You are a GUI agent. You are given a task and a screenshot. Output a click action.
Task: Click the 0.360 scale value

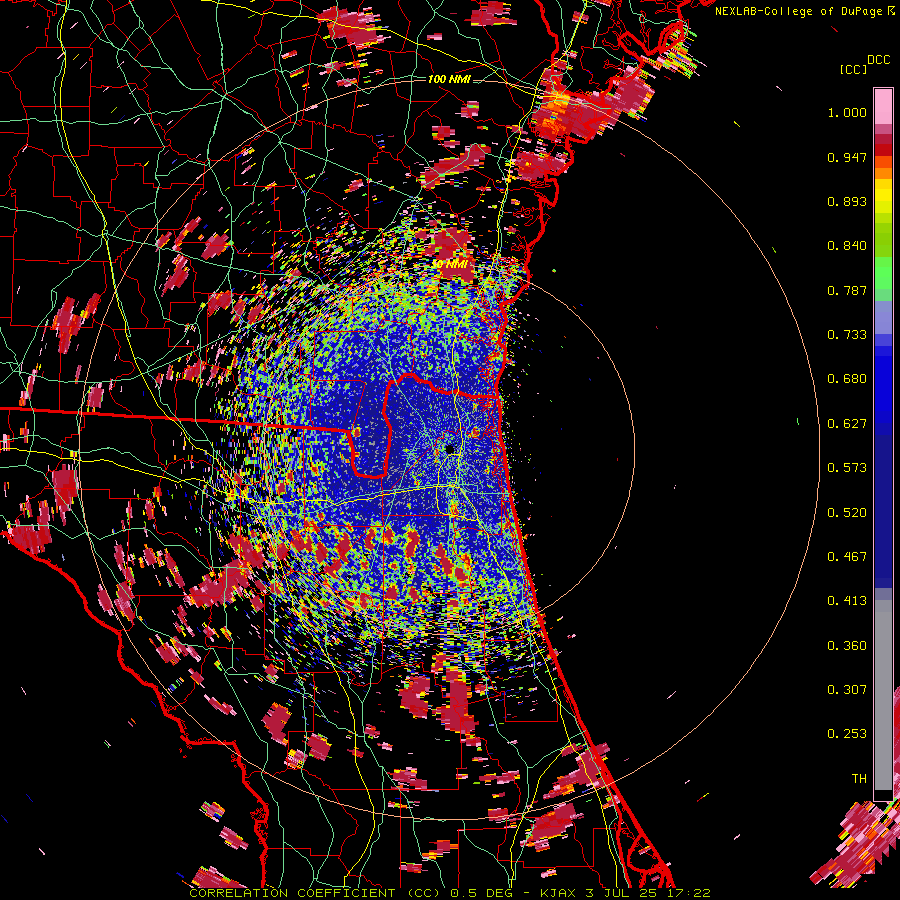click(847, 646)
